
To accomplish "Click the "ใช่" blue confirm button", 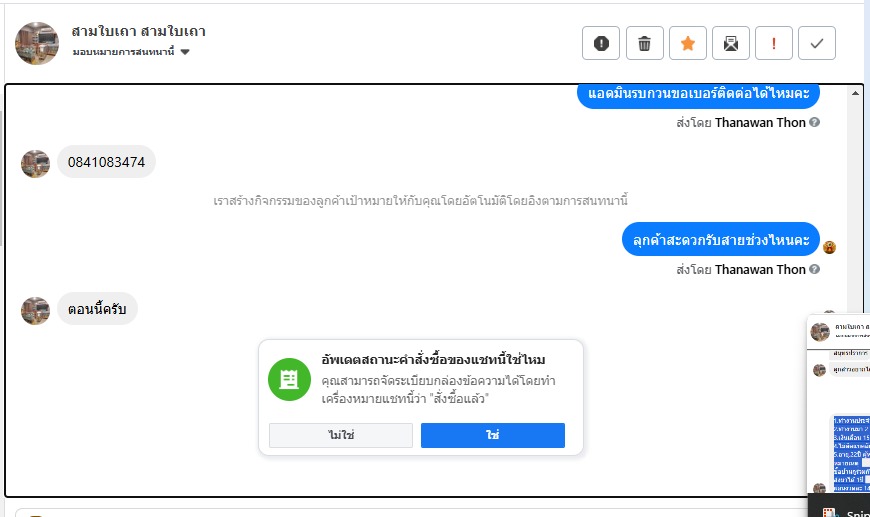I will point(492,435).
